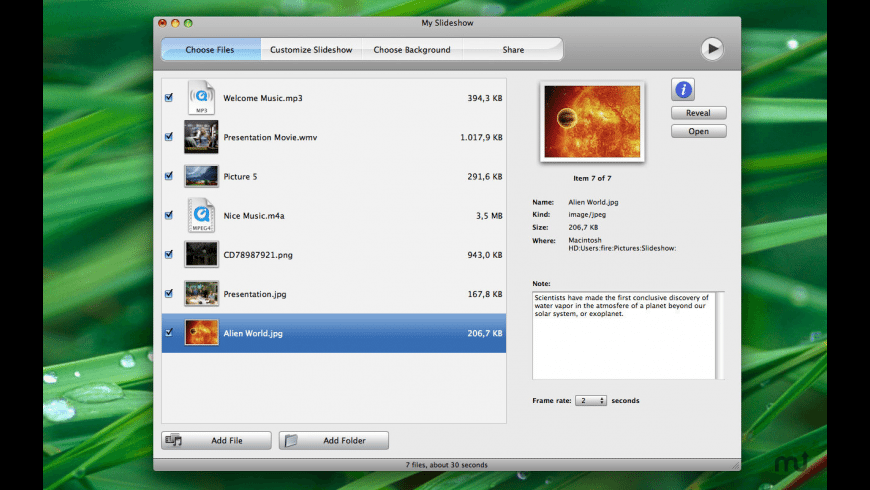
Task: Click the Item 7 of 7 label
Action: (x=592, y=178)
